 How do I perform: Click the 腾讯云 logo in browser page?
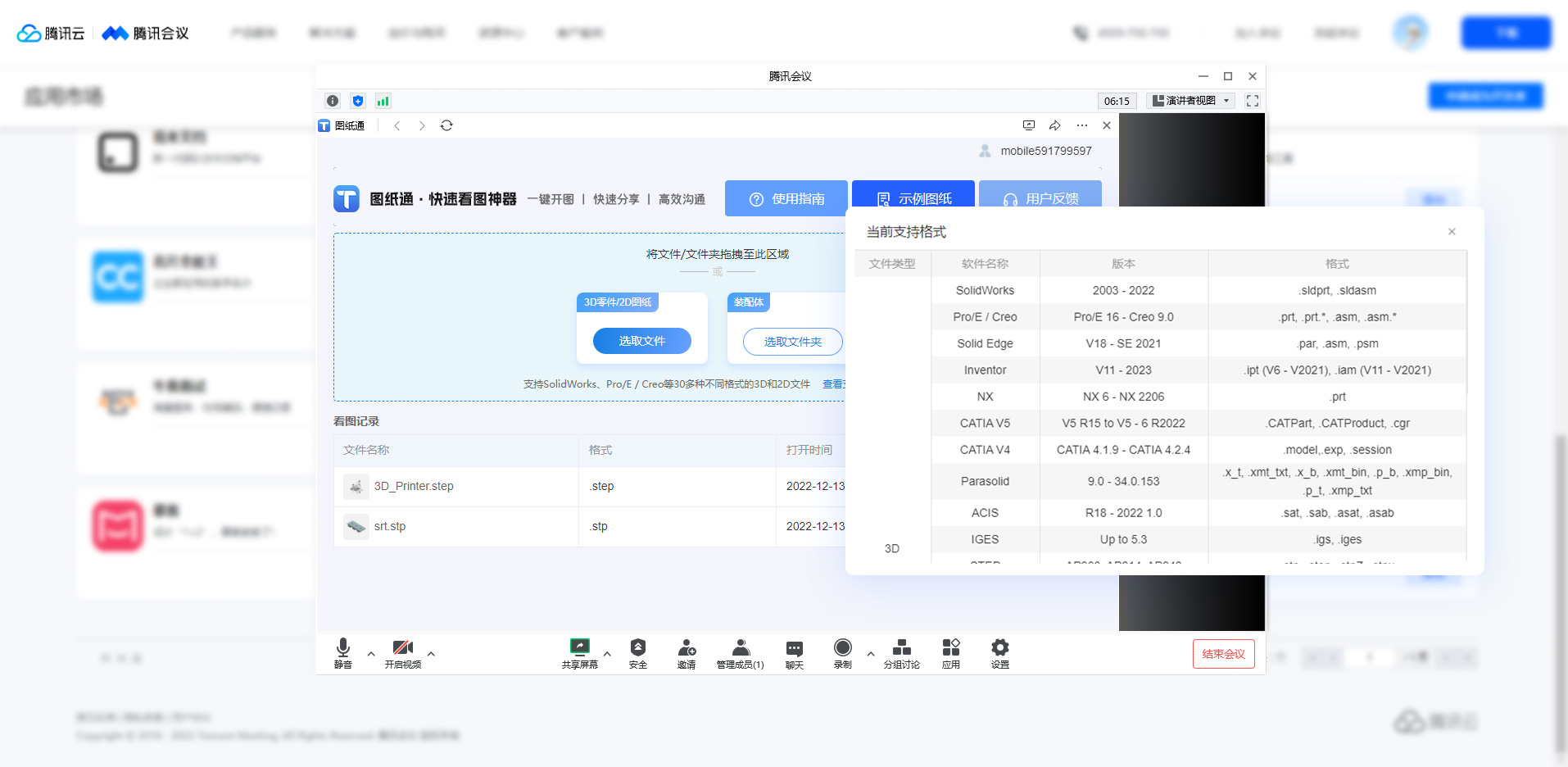(51, 33)
